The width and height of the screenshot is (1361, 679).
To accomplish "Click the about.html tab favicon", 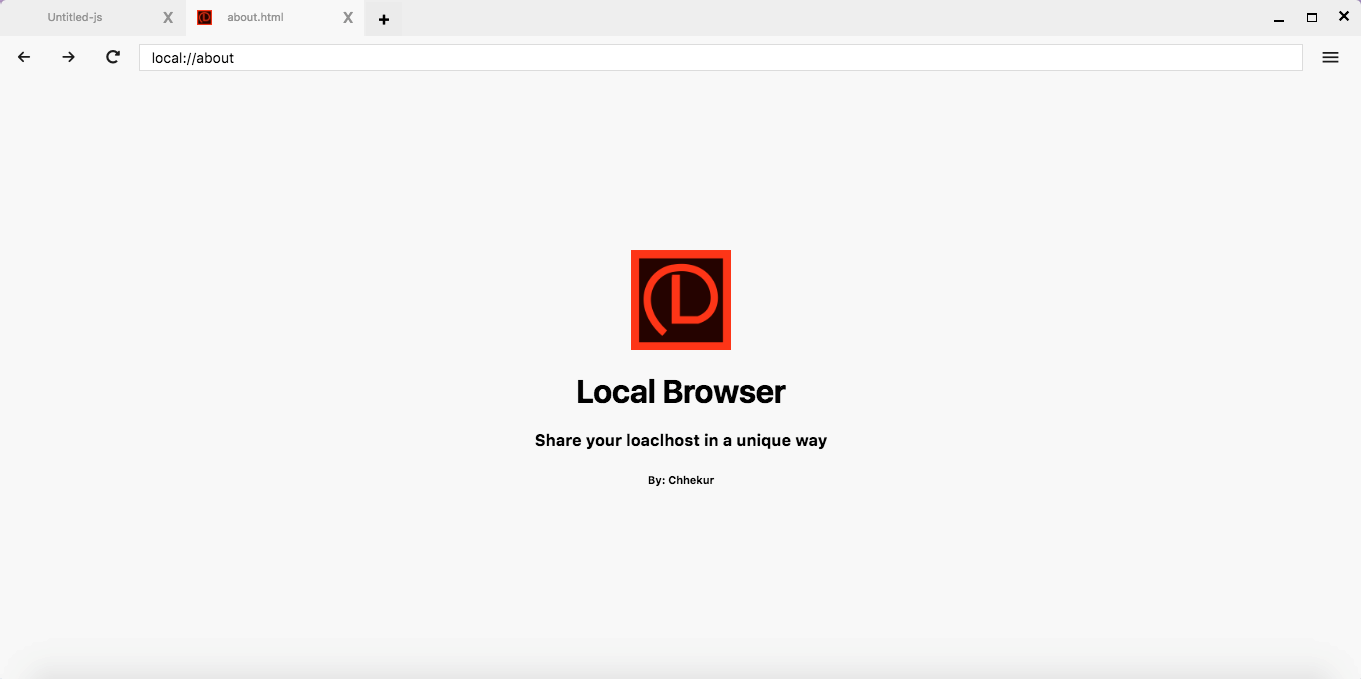I will point(204,18).
